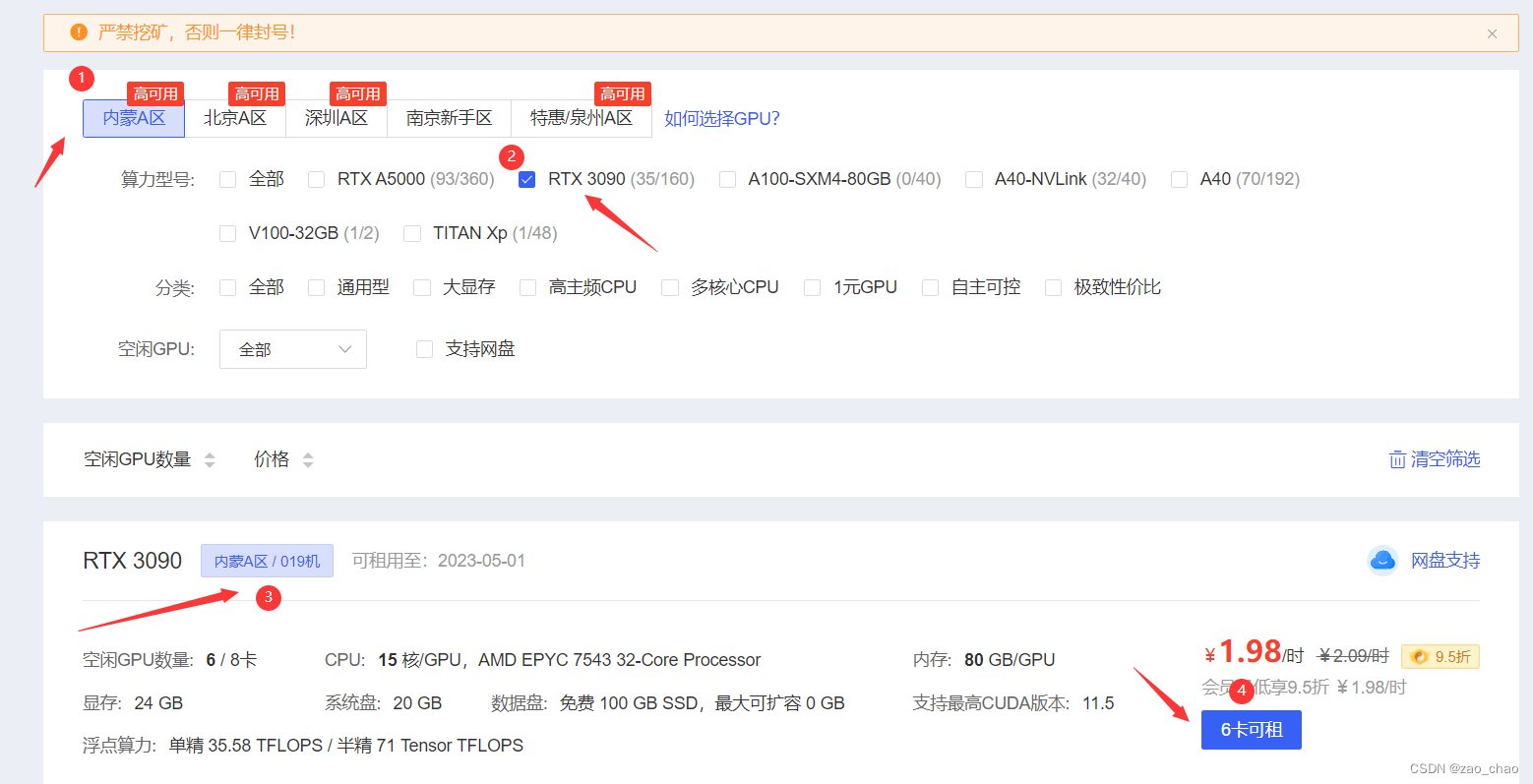Click the 显存: 24 GB value
This screenshot has width=1533, height=784.
click(x=133, y=703)
